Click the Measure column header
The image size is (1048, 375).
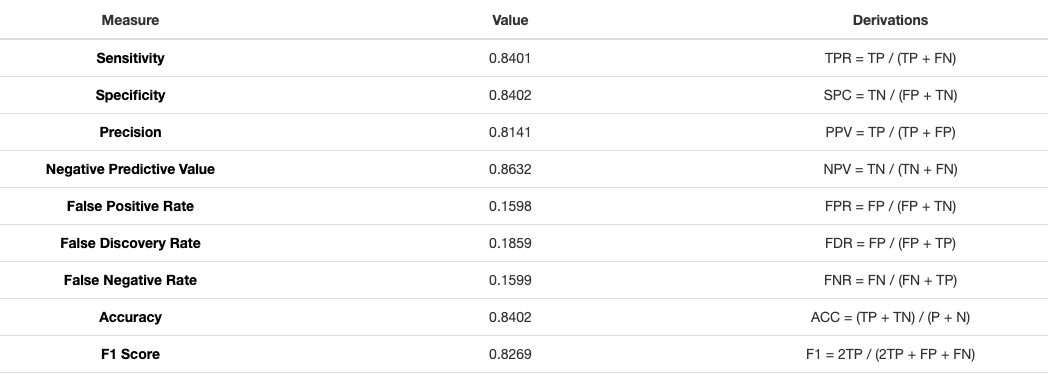coord(130,21)
